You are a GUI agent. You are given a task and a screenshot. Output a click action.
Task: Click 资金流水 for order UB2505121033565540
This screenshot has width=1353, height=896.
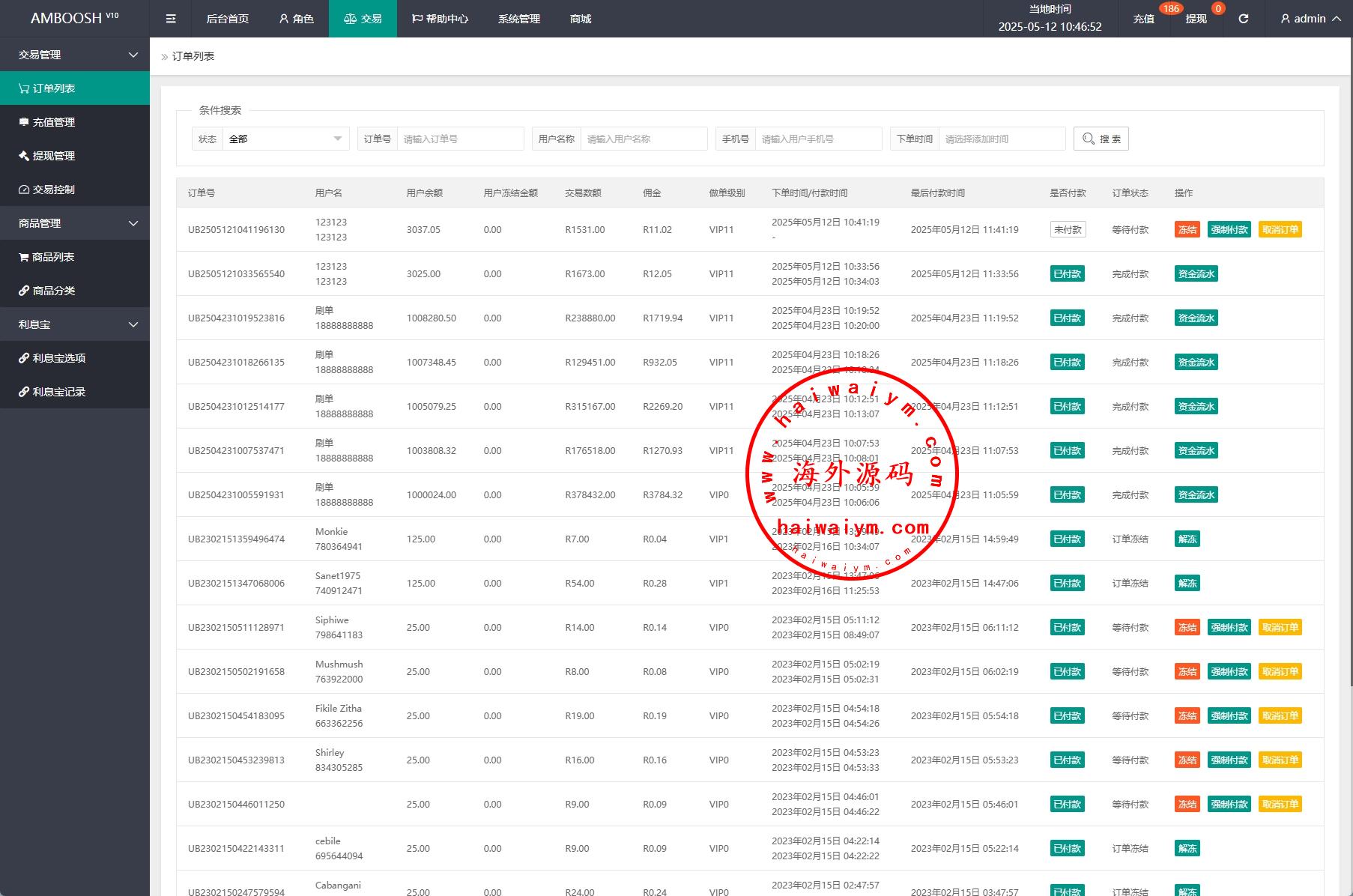[x=1196, y=274]
